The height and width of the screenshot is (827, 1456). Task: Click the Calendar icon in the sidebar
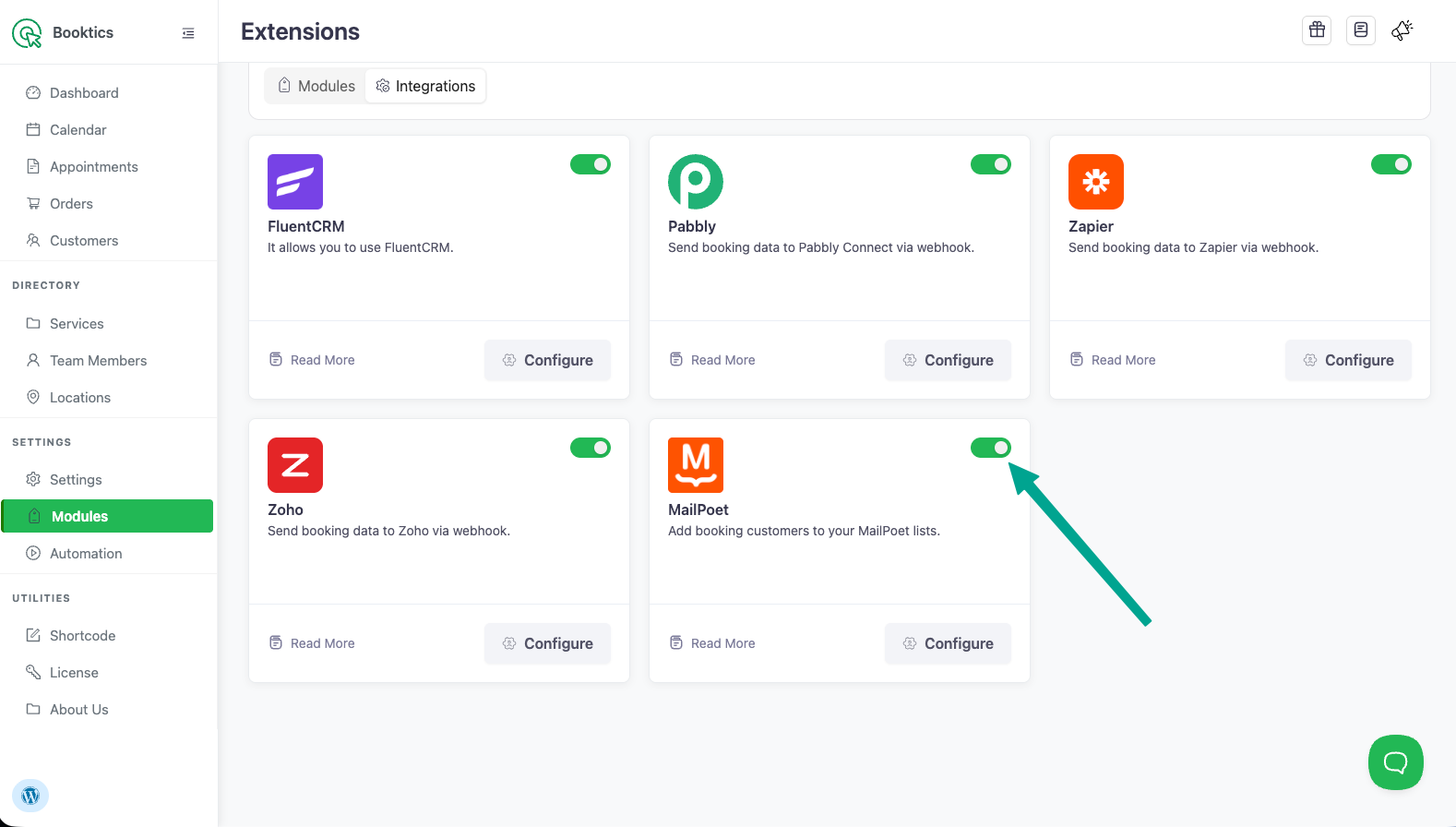coord(33,129)
